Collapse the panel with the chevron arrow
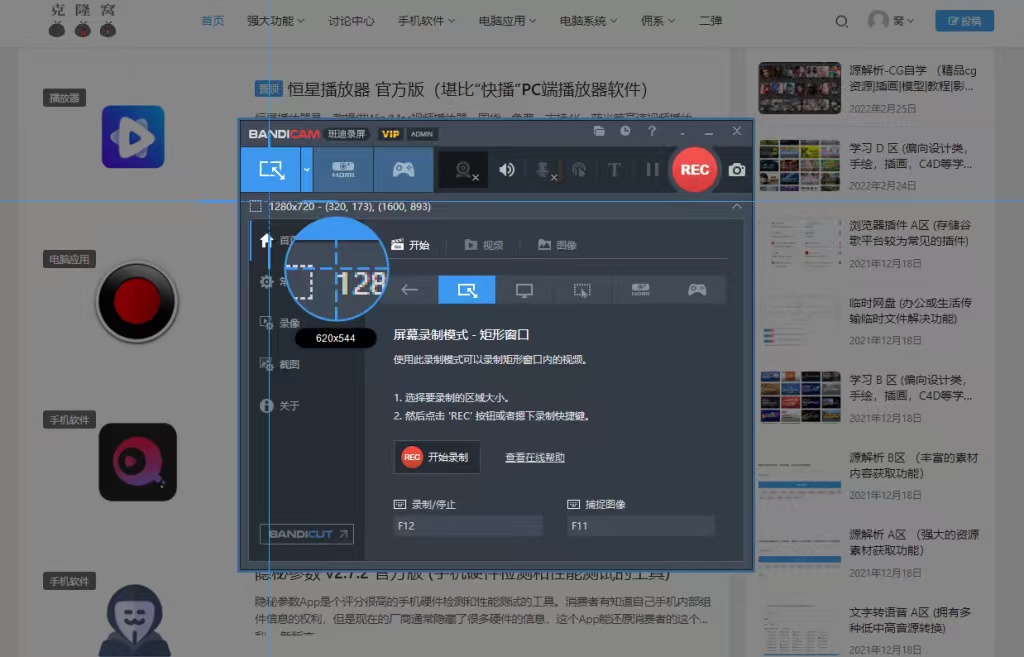Image resolution: width=1024 pixels, height=657 pixels. pyautogui.click(x=737, y=206)
